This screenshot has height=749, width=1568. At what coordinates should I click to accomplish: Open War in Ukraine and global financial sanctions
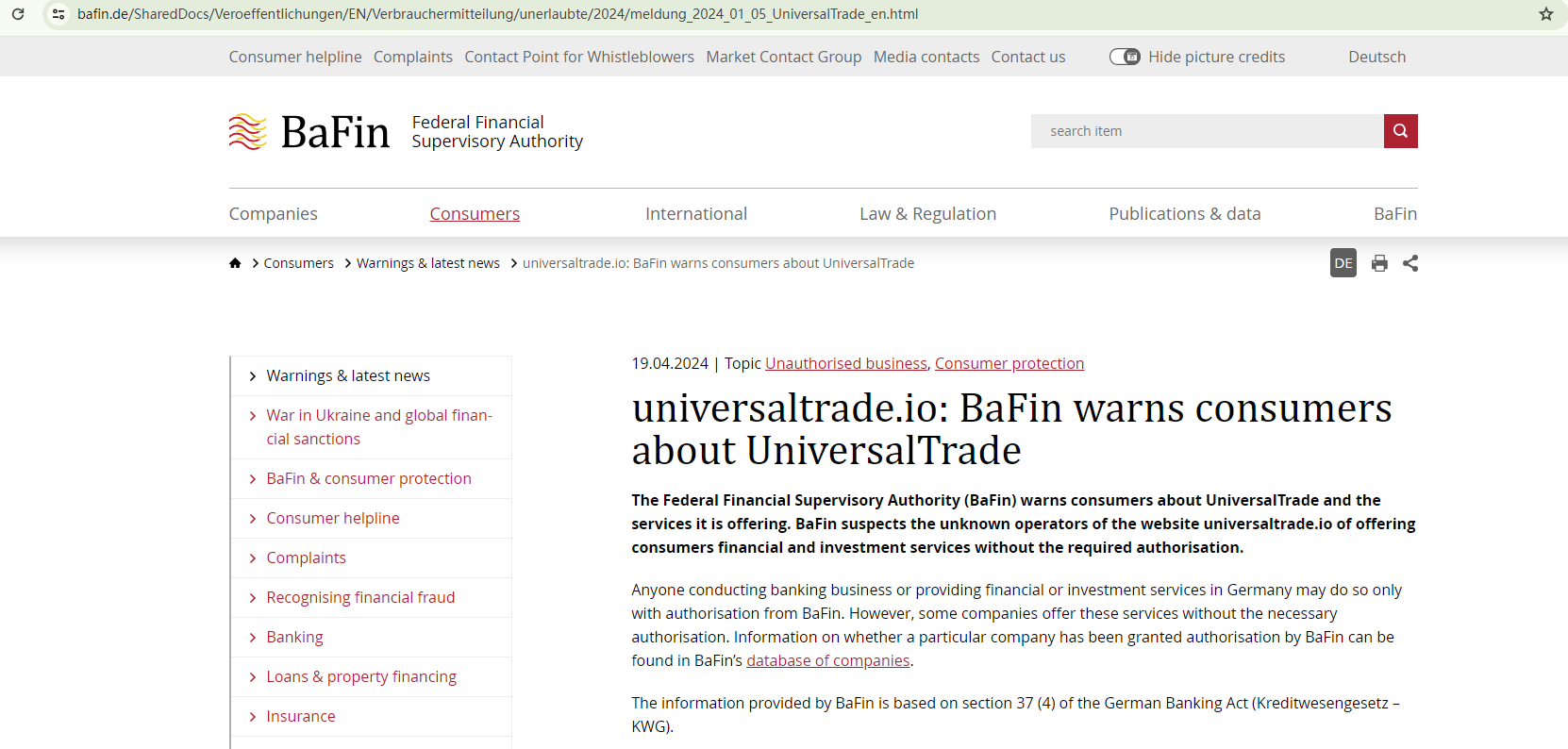(x=379, y=427)
